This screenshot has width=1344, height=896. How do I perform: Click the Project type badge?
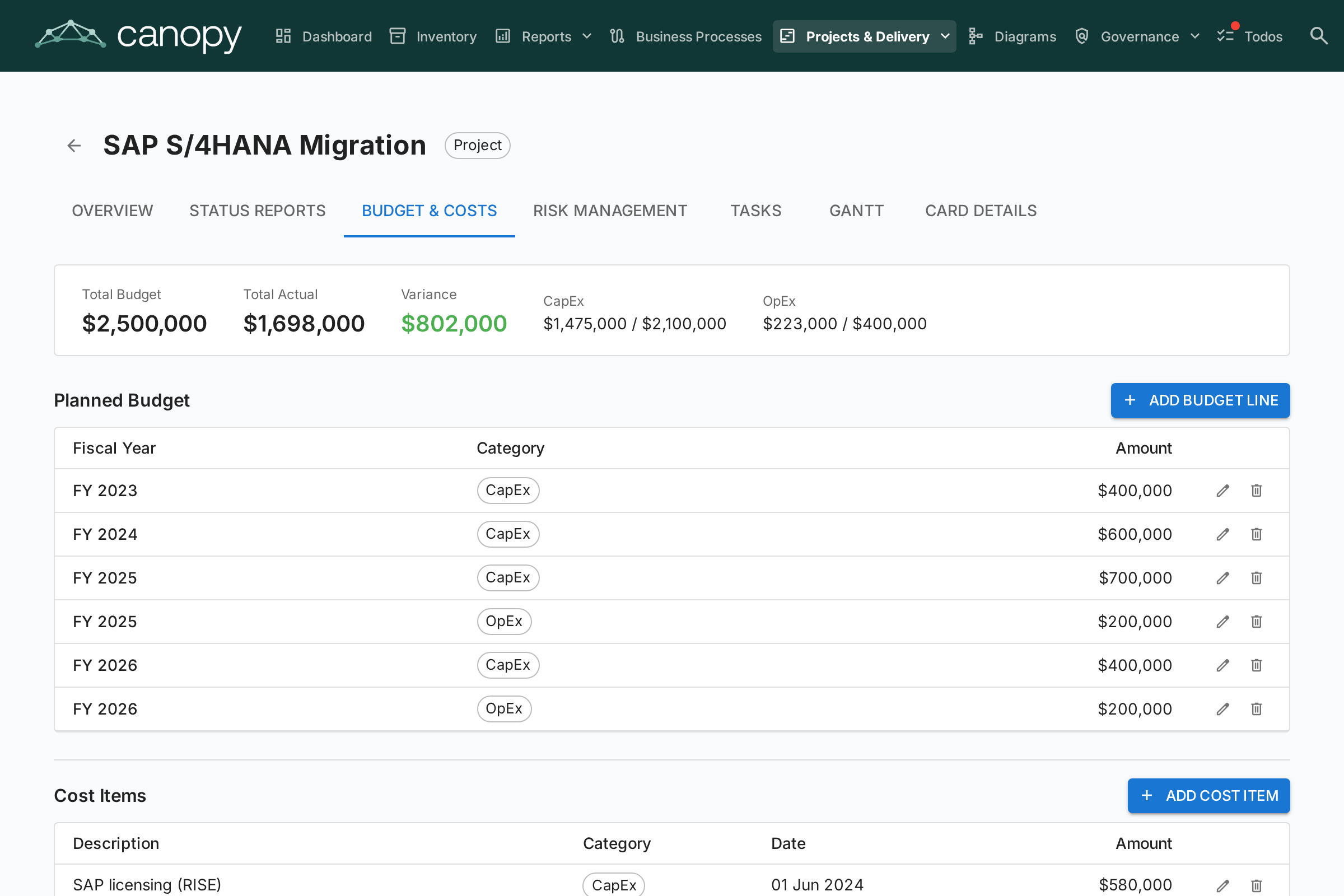point(478,146)
